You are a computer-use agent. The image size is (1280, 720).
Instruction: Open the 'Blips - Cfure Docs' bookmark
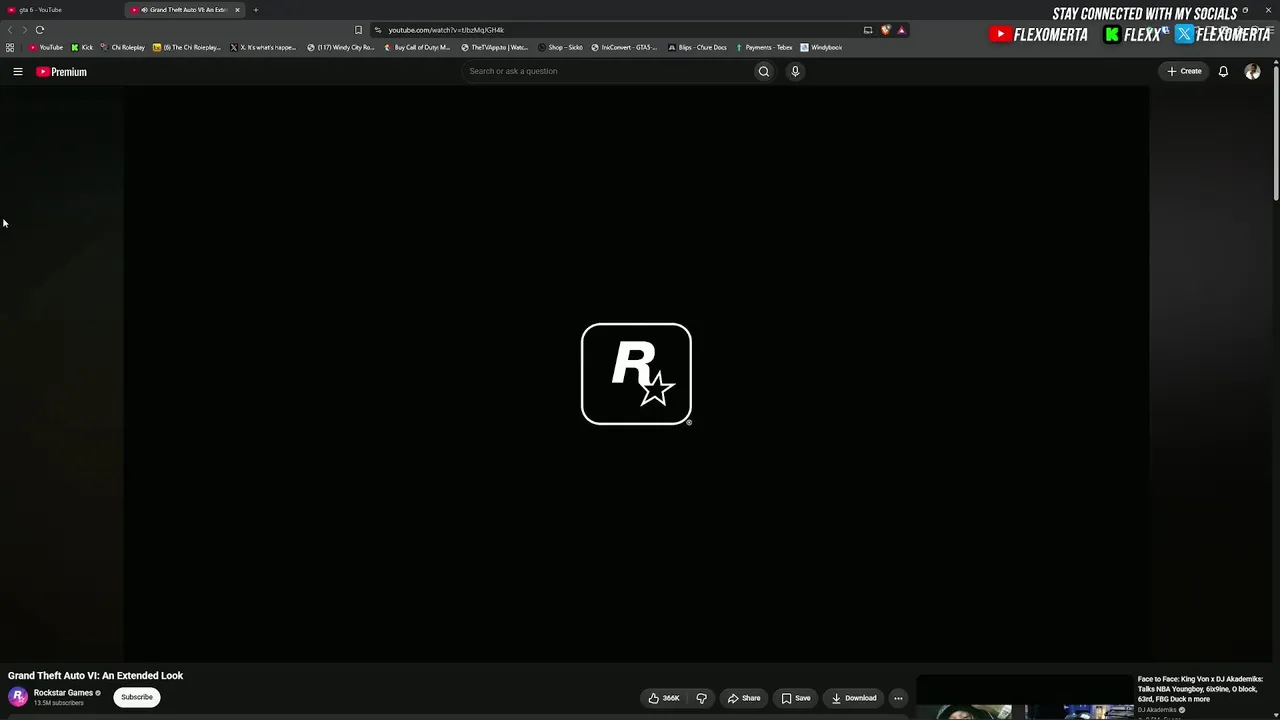(697, 48)
